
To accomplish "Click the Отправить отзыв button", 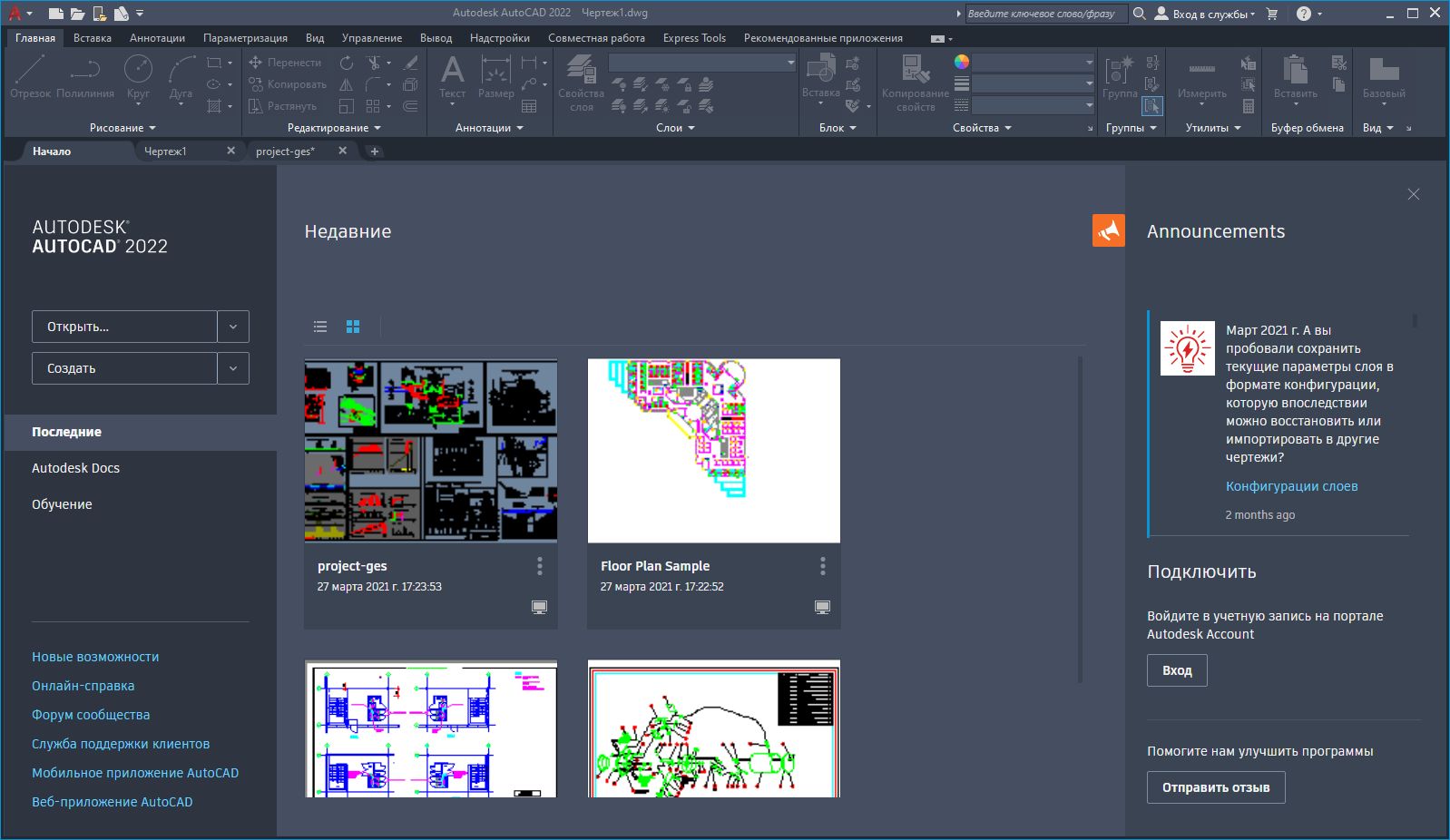I will click(1216, 787).
